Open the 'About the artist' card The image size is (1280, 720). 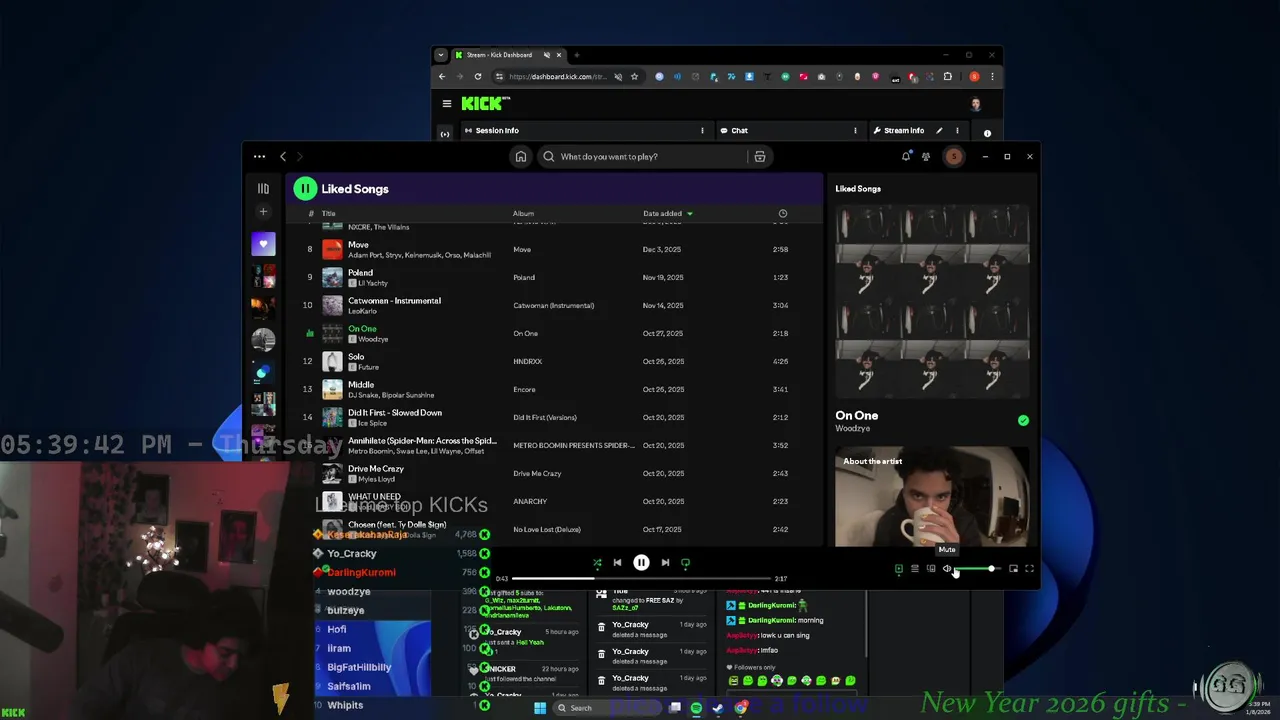click(932, 497)
